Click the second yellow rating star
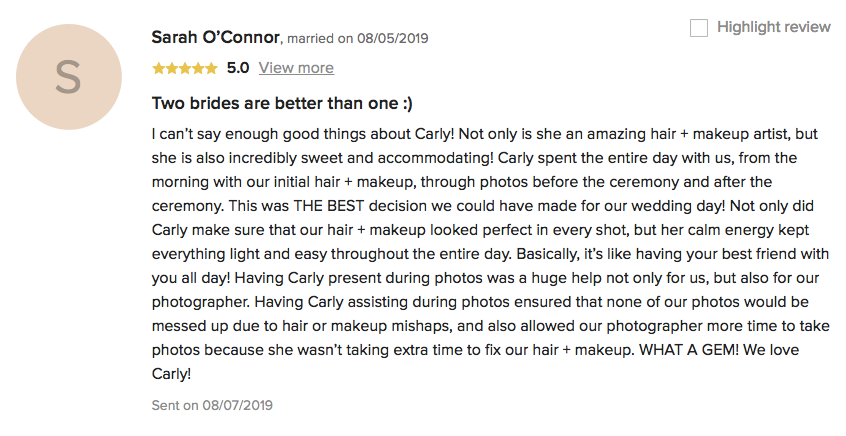The image size is (846, 436). click(171, 68)
